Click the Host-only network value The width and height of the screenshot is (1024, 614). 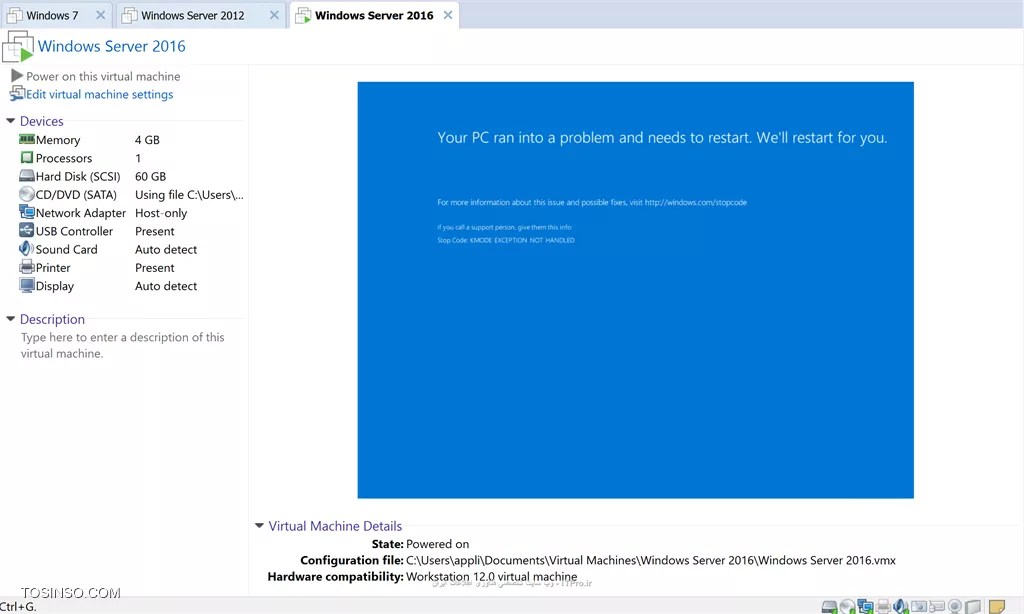[x=161, y=213]
